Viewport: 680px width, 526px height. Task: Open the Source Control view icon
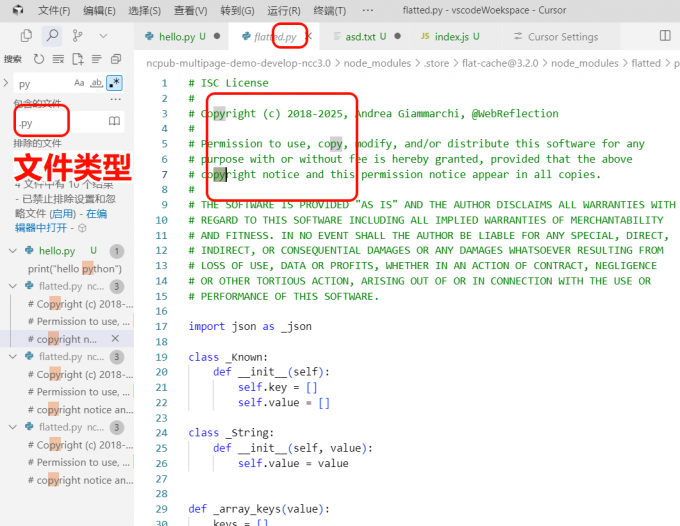tap(77, 36)
